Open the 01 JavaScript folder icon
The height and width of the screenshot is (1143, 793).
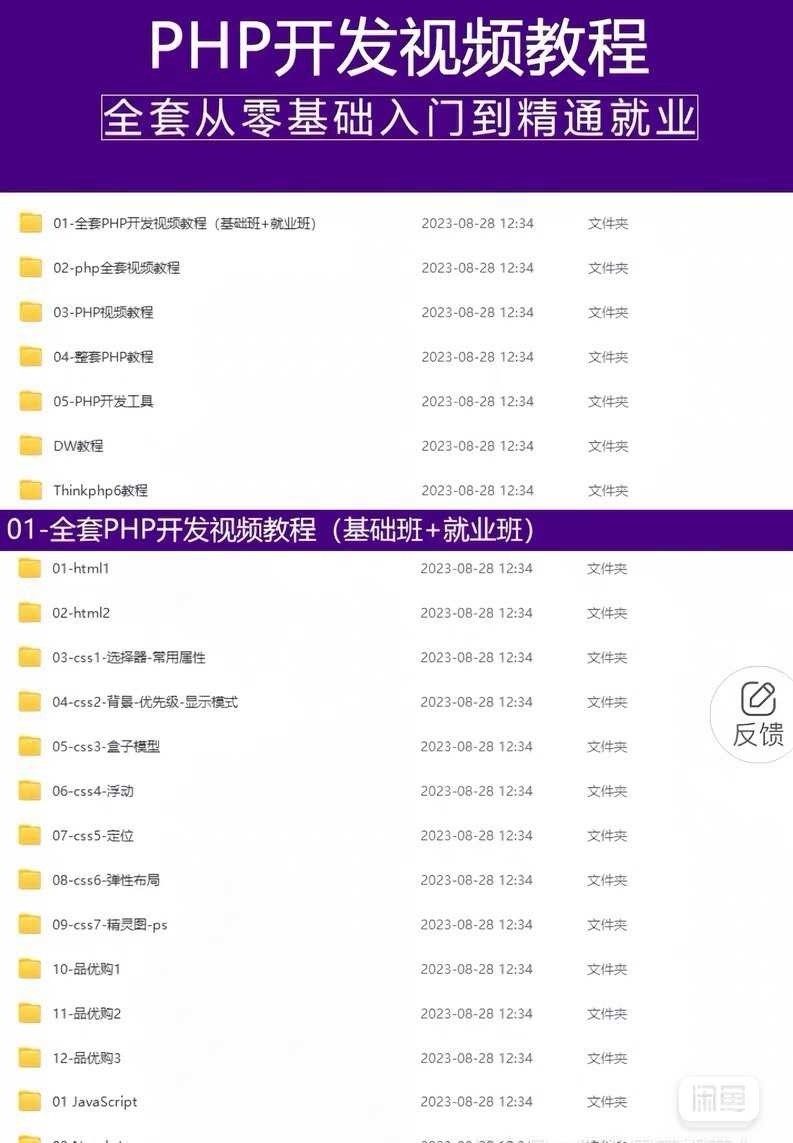coord(30,1101)
